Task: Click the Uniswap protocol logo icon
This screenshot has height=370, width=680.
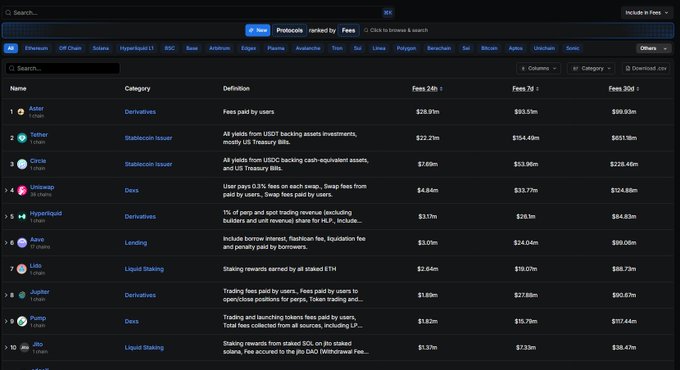Action: [22, 190]
